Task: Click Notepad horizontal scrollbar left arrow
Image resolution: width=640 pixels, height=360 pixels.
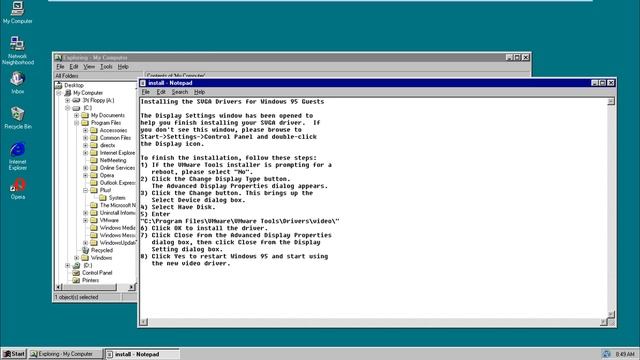Action: pos(144,322)
